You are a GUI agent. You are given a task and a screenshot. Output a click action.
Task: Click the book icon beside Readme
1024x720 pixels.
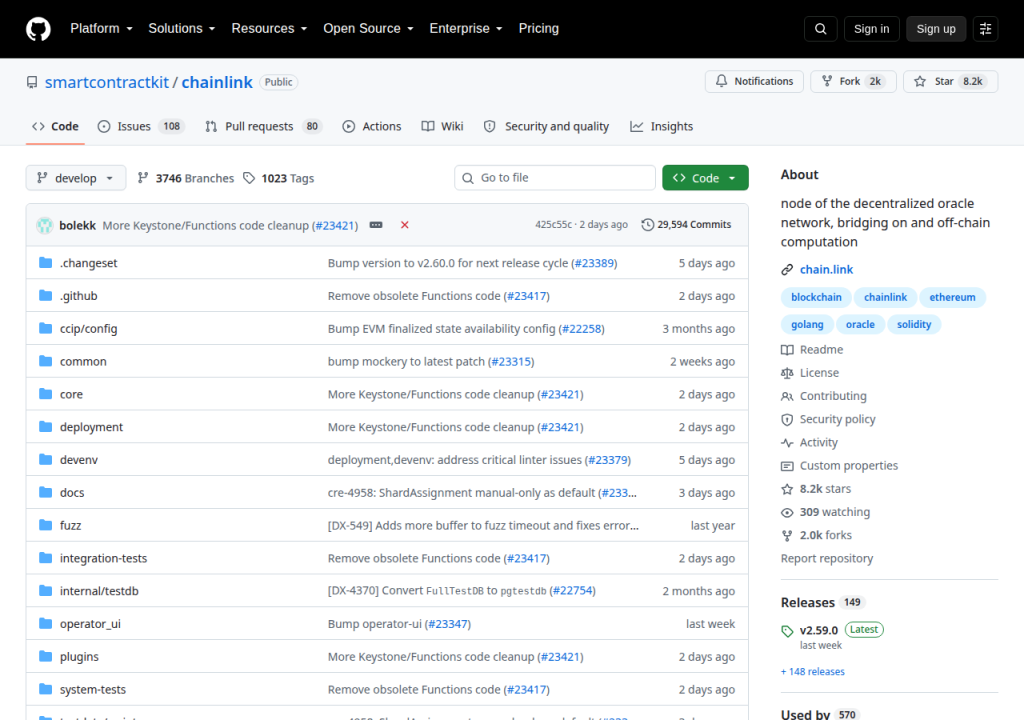pyautogui.click(x=787, y=350)
